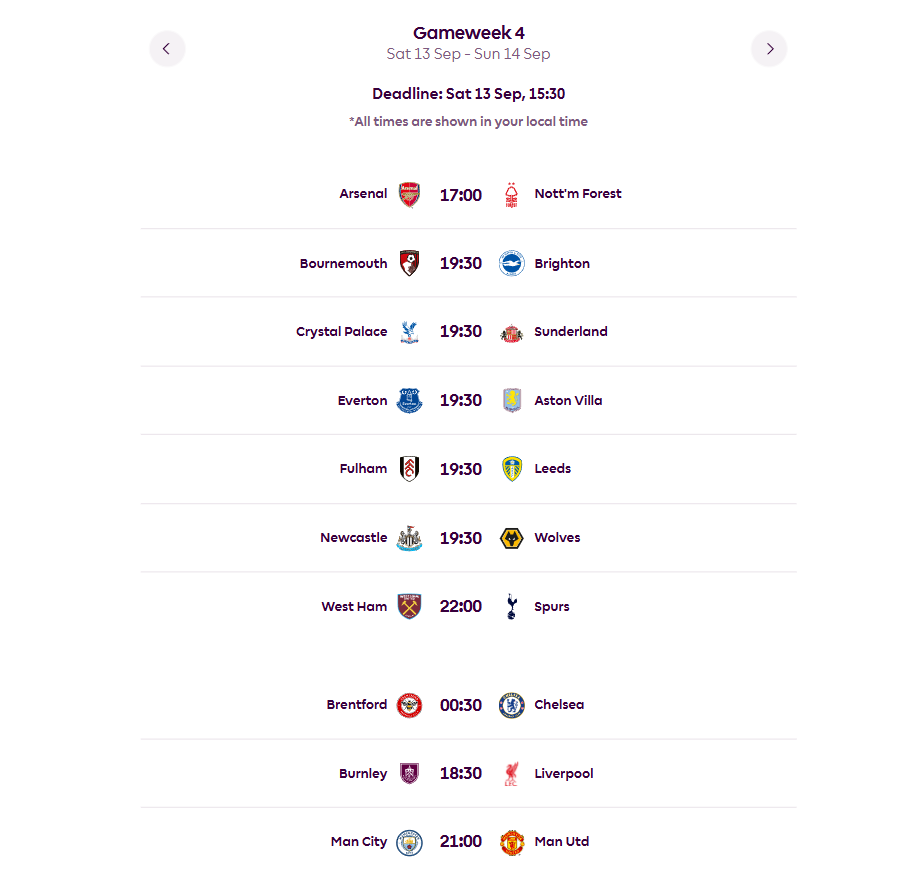Image resolution: width=901 pixels, height=886 pixels.
Task: Click the Nott'm Forest club crest
Action: tap(512, 194)
